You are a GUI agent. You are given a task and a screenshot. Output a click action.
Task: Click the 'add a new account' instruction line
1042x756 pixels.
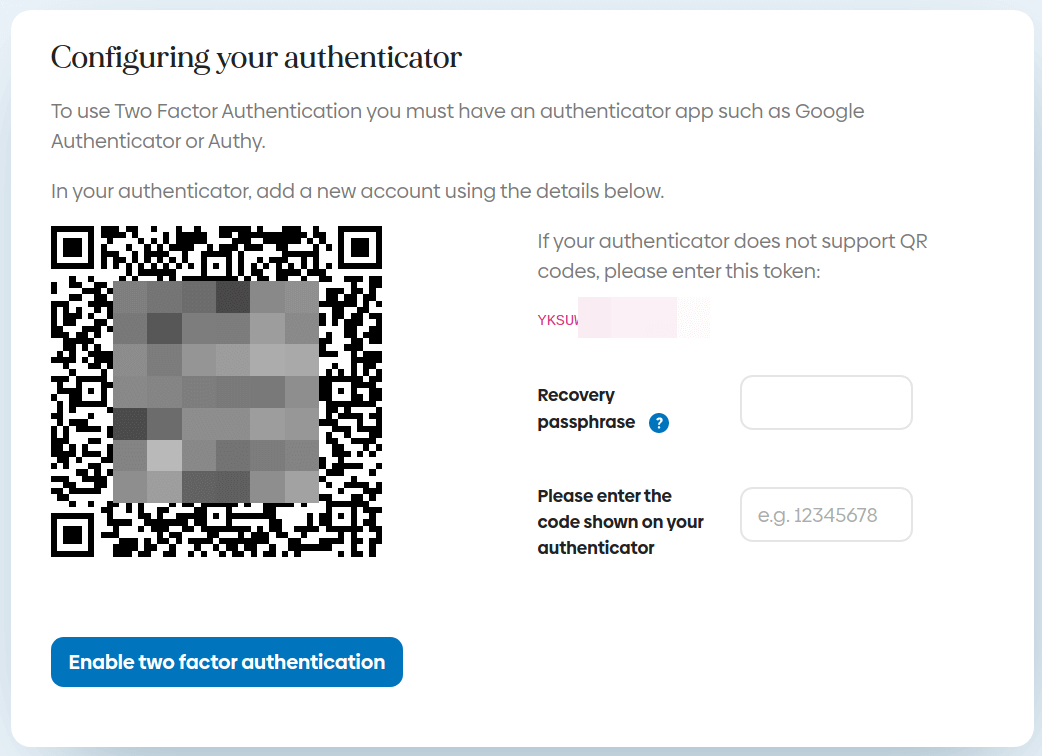357,190
